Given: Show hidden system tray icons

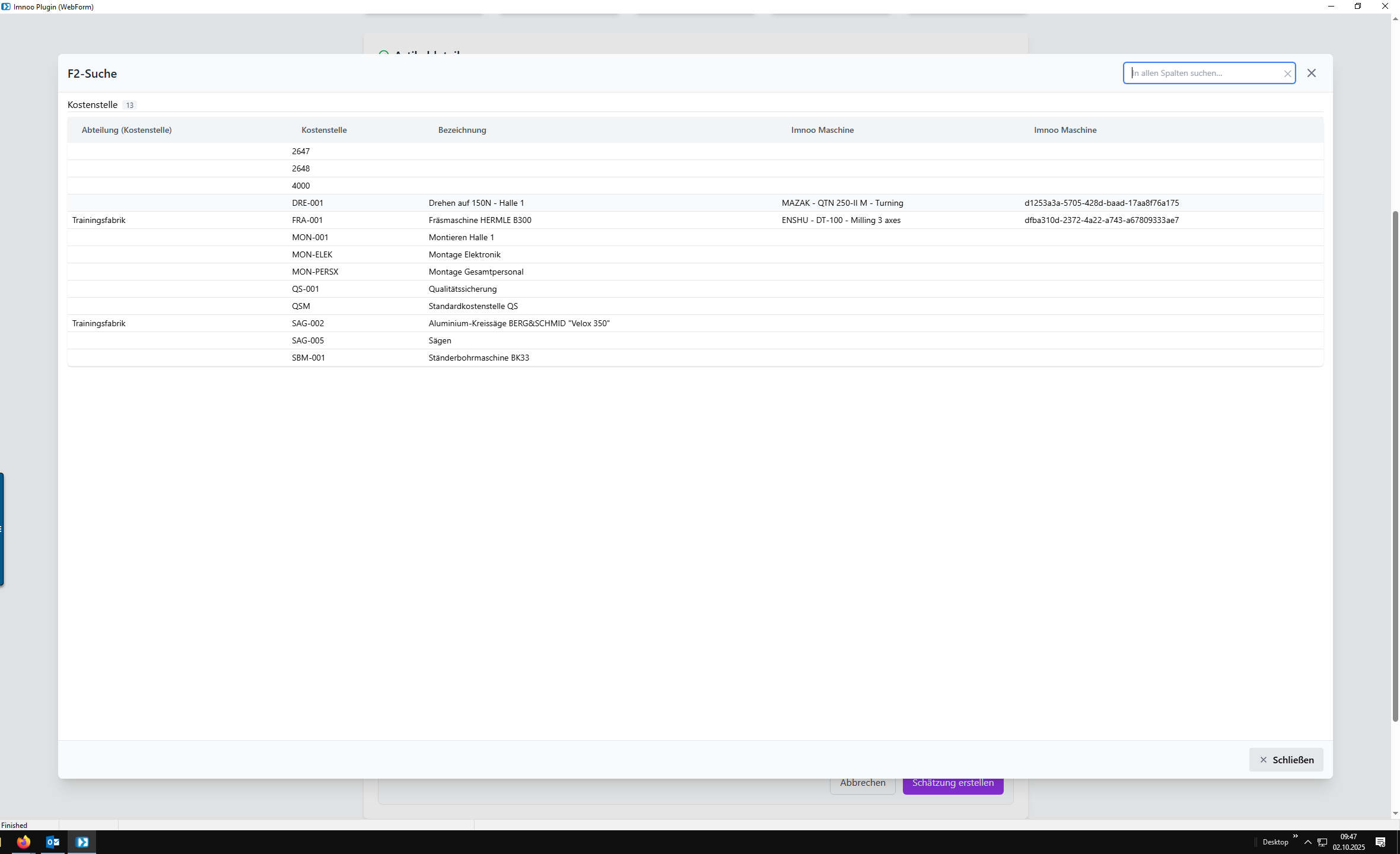Looking at the screenshot, I should coord(1307,842).
